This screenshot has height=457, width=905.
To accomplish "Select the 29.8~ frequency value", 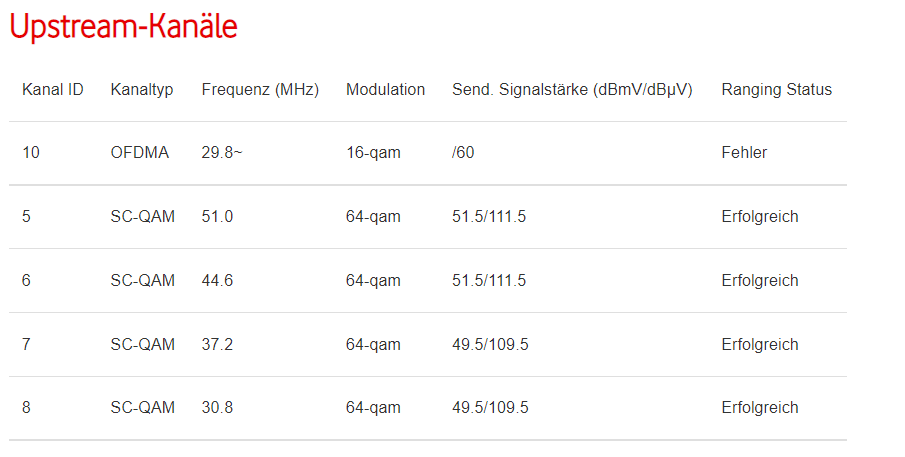I will coord(222,153).
